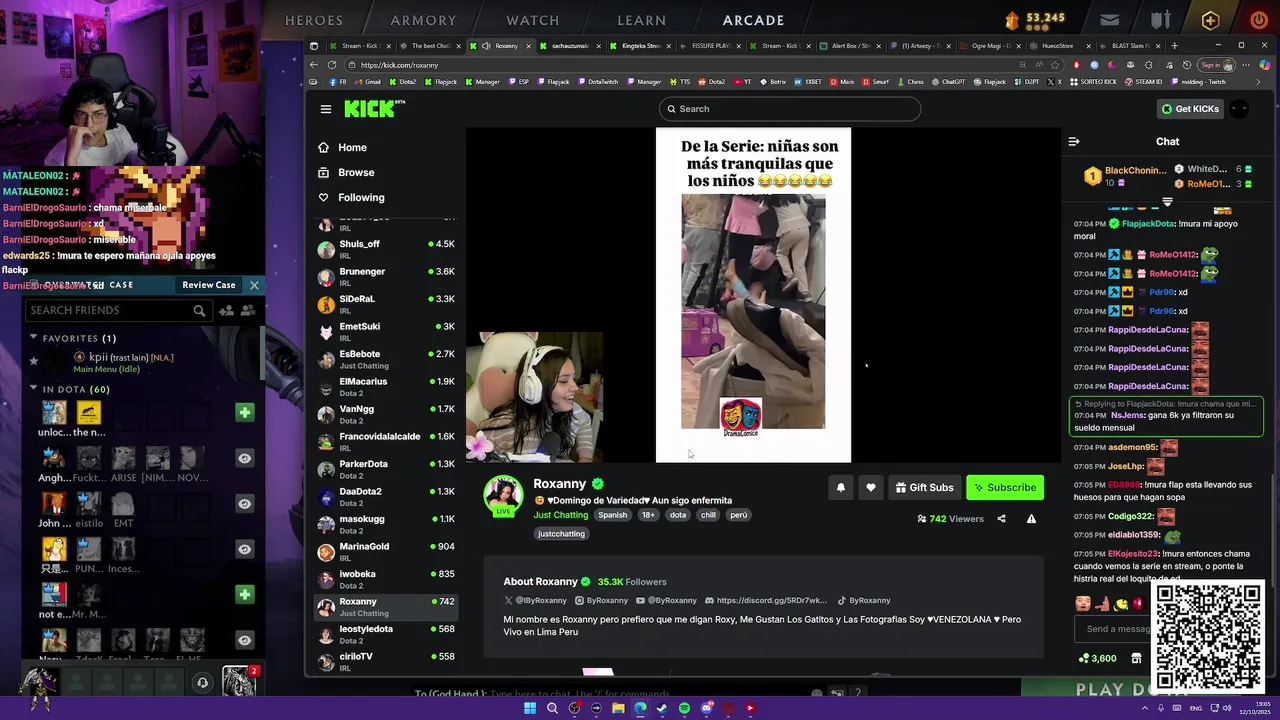Open Spotify from the taskbar
The width and height of the screenshot is (1280, 720).
tap(684, 708)
